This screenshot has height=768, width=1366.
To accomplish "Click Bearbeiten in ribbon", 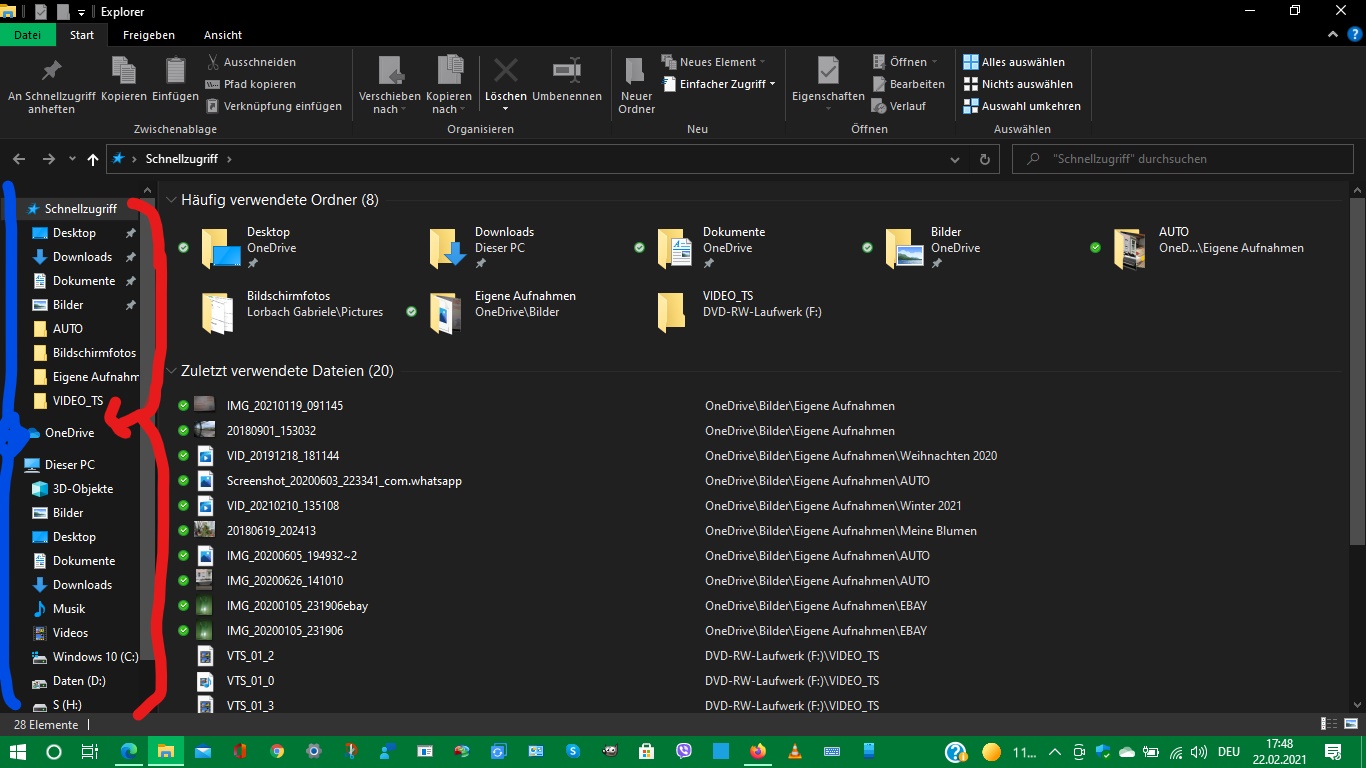I will (908, 84).
